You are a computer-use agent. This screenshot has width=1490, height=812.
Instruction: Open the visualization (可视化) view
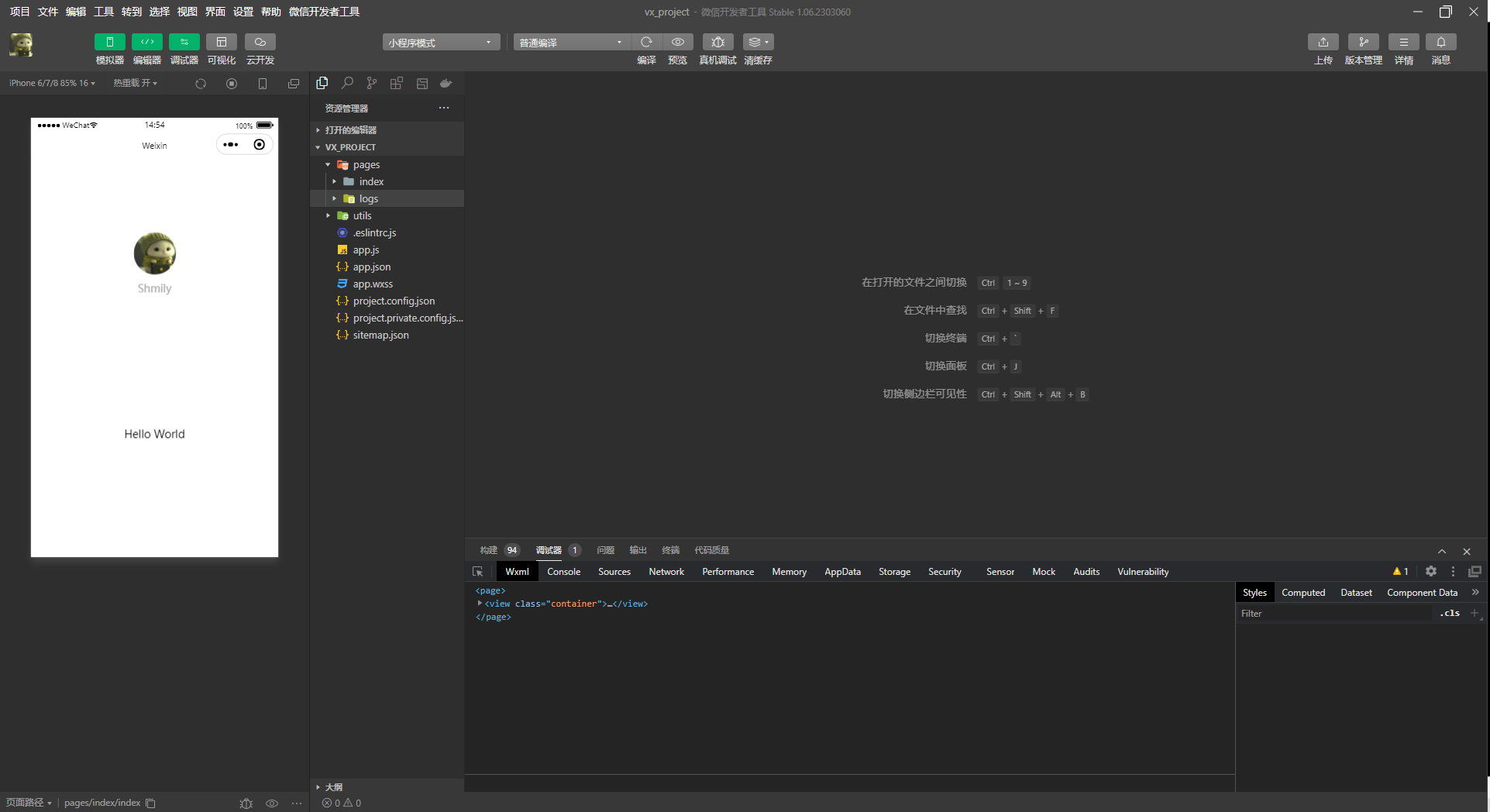click(222, 42)
